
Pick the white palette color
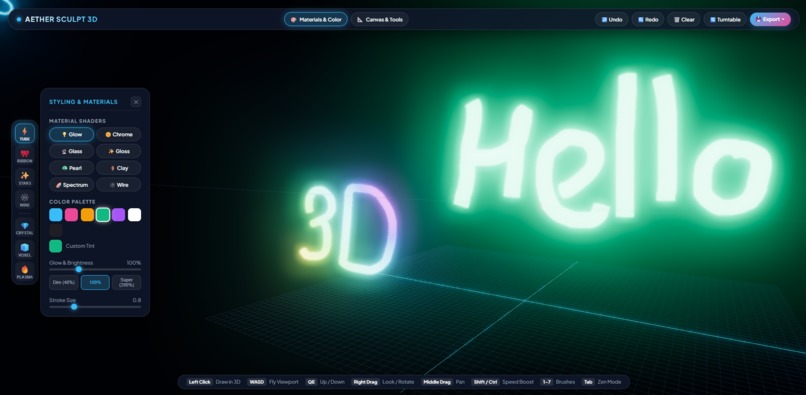coord(135,214)
